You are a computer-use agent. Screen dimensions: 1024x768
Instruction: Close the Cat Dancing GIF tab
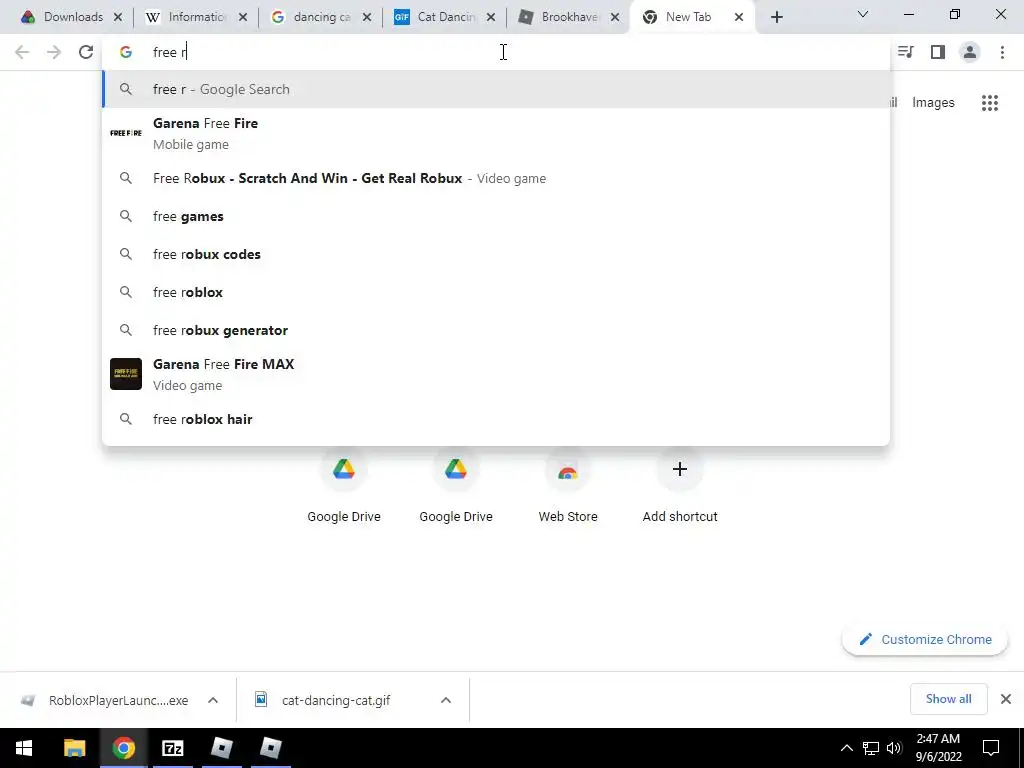tap(491, 17)
